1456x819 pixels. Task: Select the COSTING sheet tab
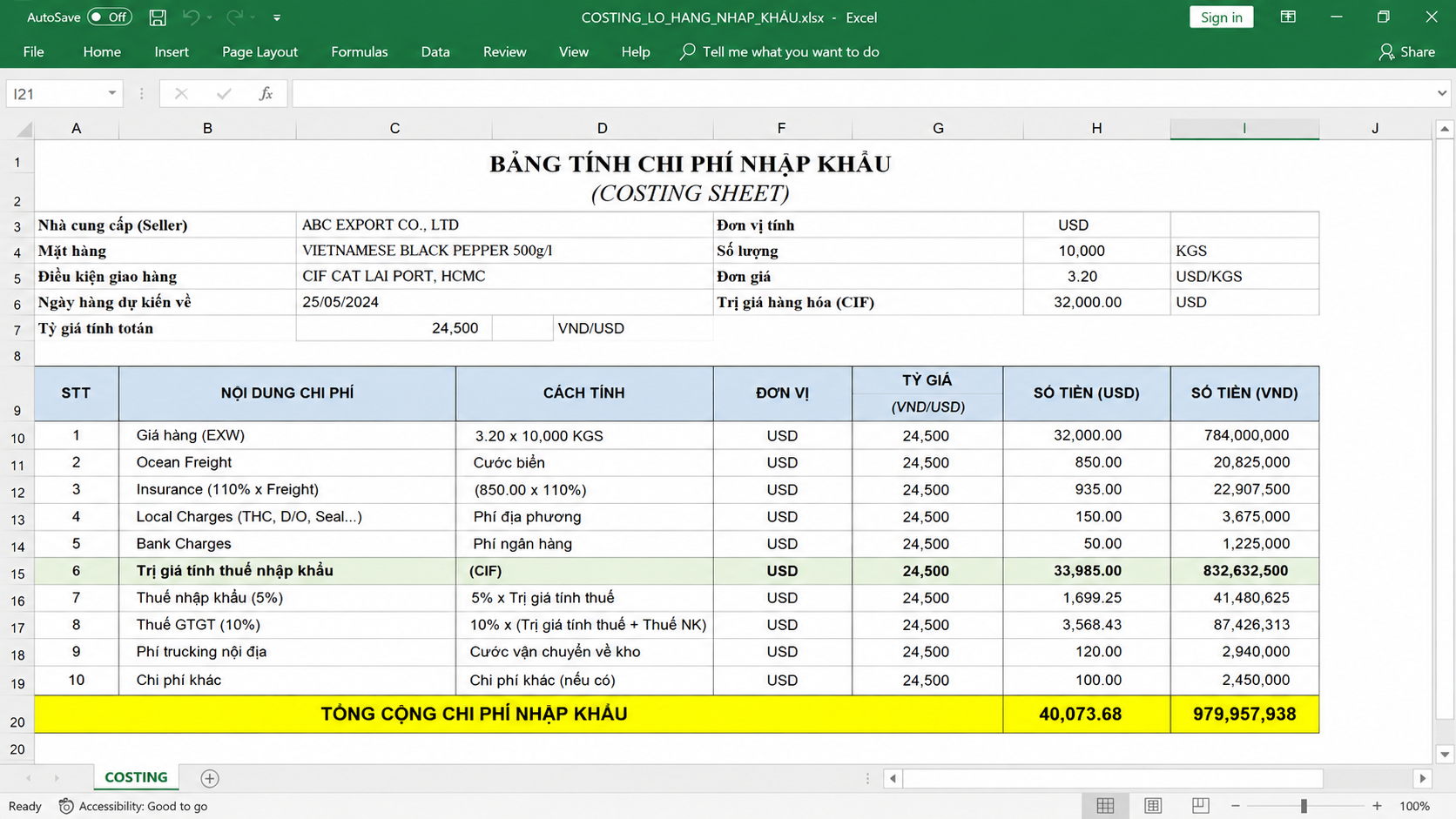click(x=136, y=777)
